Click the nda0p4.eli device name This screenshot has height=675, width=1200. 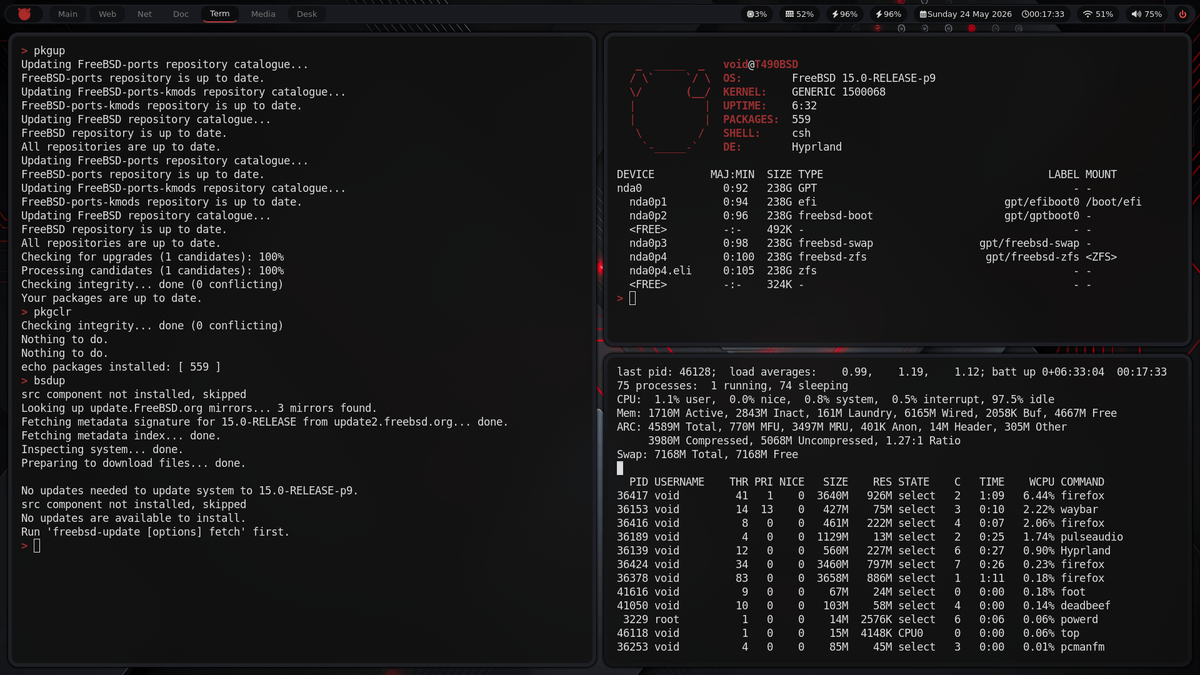coord(660,271)
